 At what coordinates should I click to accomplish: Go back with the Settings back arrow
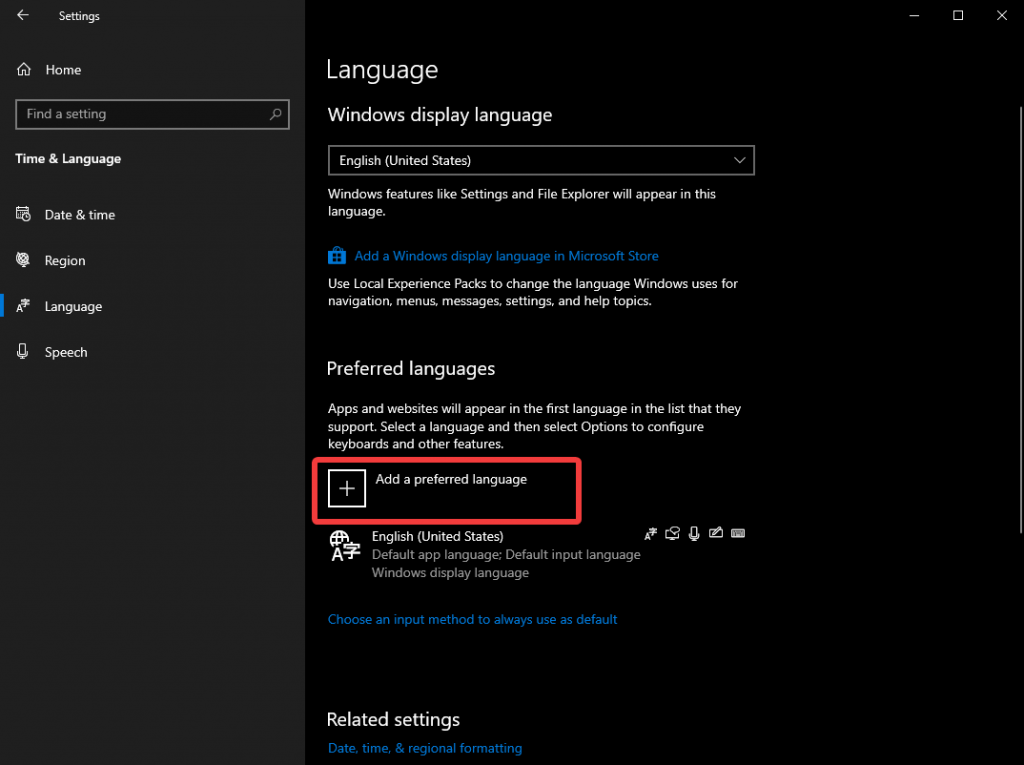pos(23,15)
